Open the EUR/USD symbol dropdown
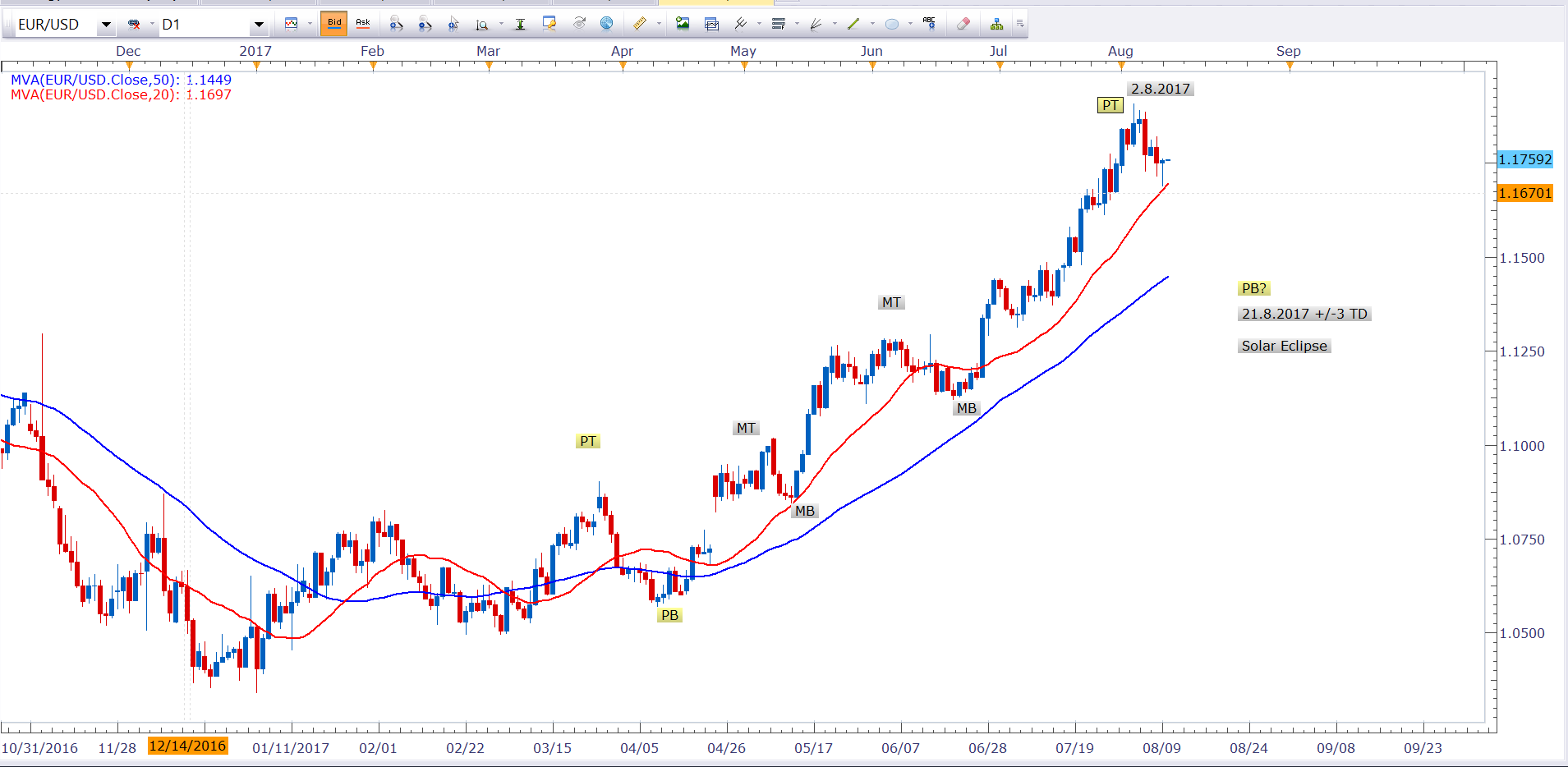 coord(106,25)
